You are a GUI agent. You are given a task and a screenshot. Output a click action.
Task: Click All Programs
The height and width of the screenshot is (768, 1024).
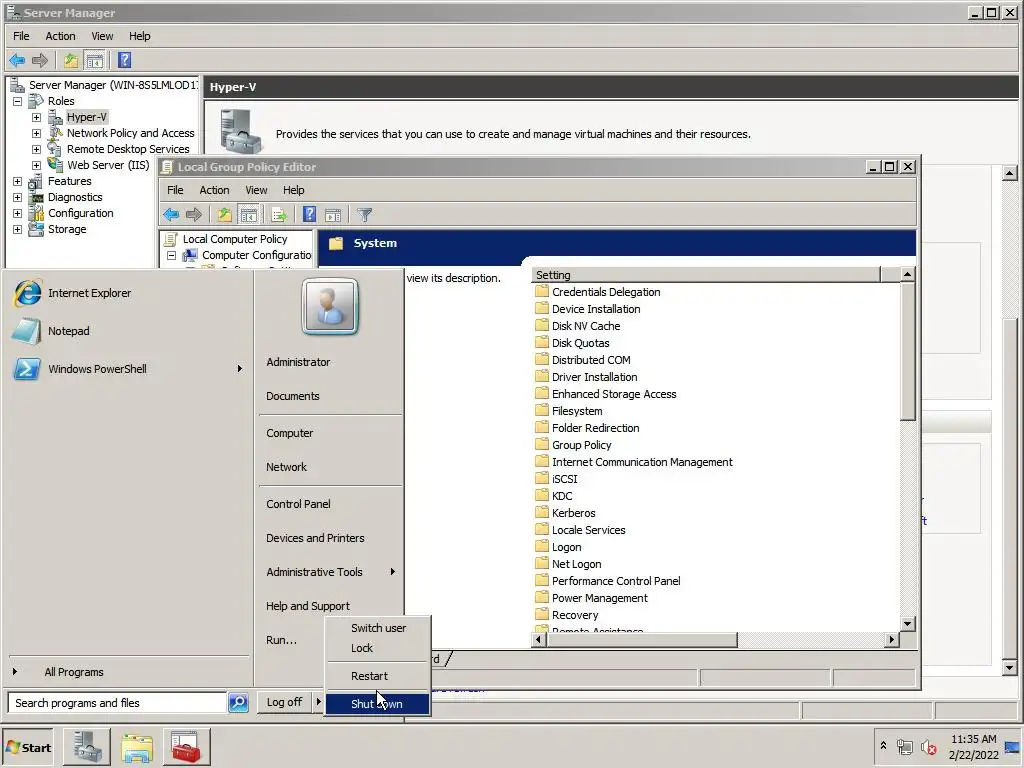(x=74, y=672)
